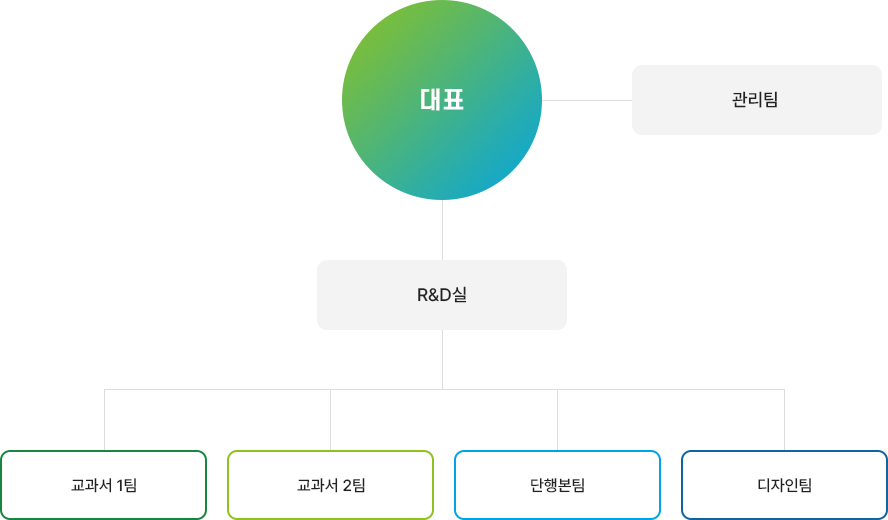Open the R&D실 department box
The height and width of the screenshot is (520, 888).
442,295
